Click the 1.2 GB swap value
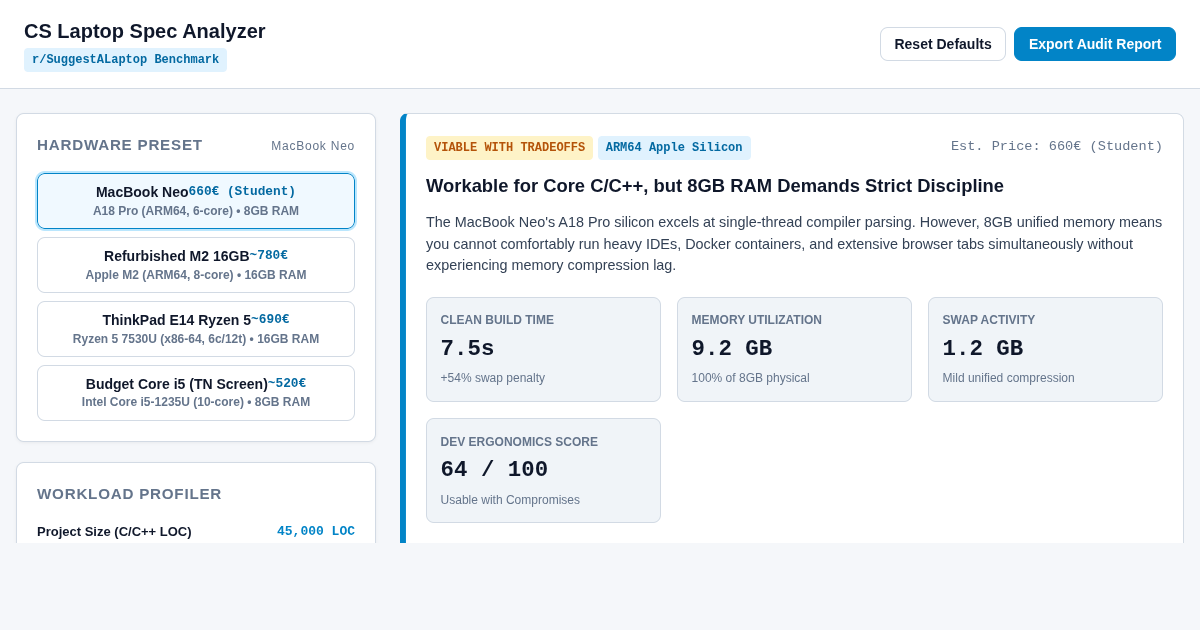Viewport: 1200px width, 630px height. 983,349
